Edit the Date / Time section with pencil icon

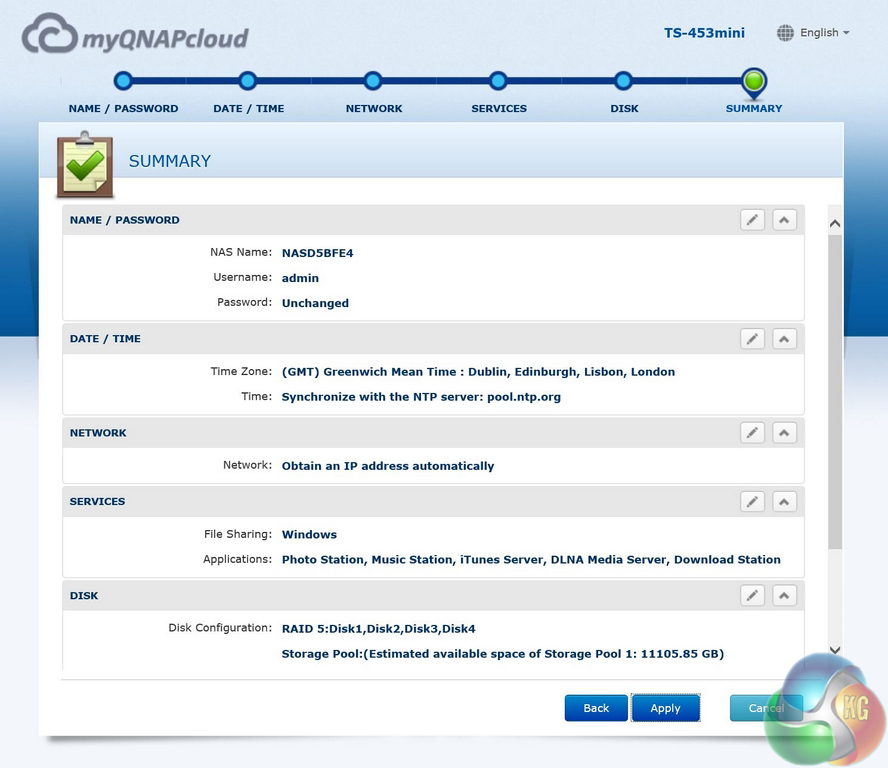pyautogui.click(x=752, y=339)
